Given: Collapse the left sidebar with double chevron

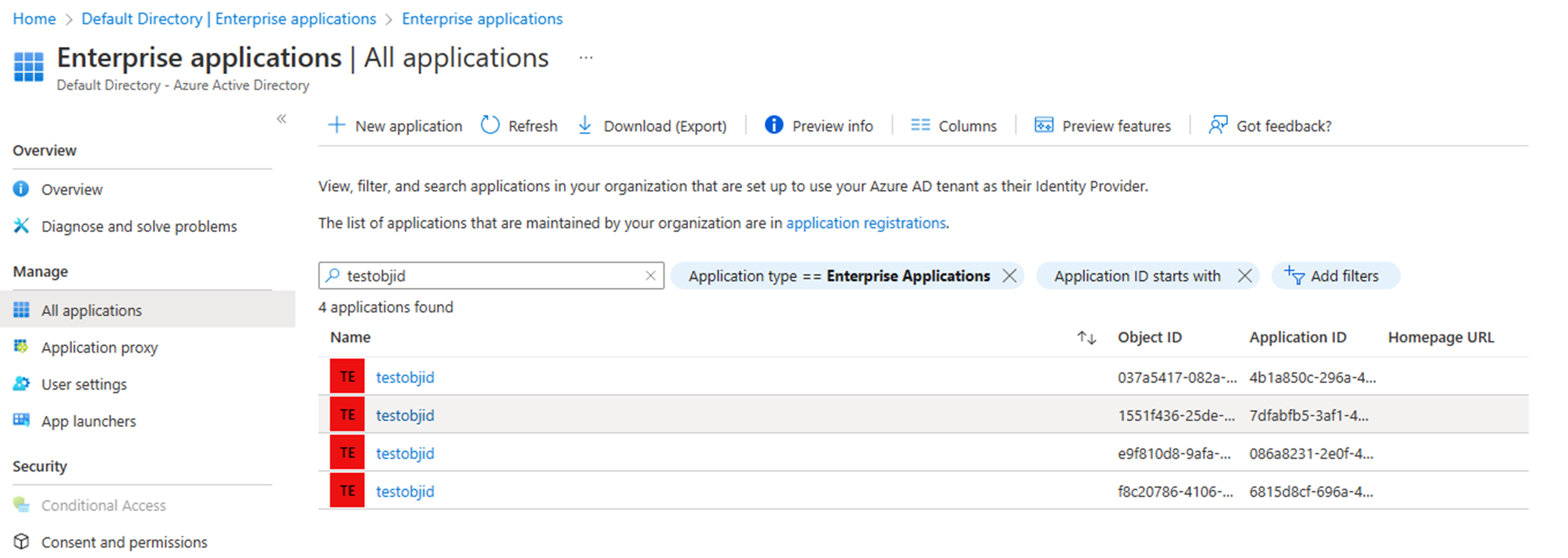Looking at the screenshot, I should (282, 118).
